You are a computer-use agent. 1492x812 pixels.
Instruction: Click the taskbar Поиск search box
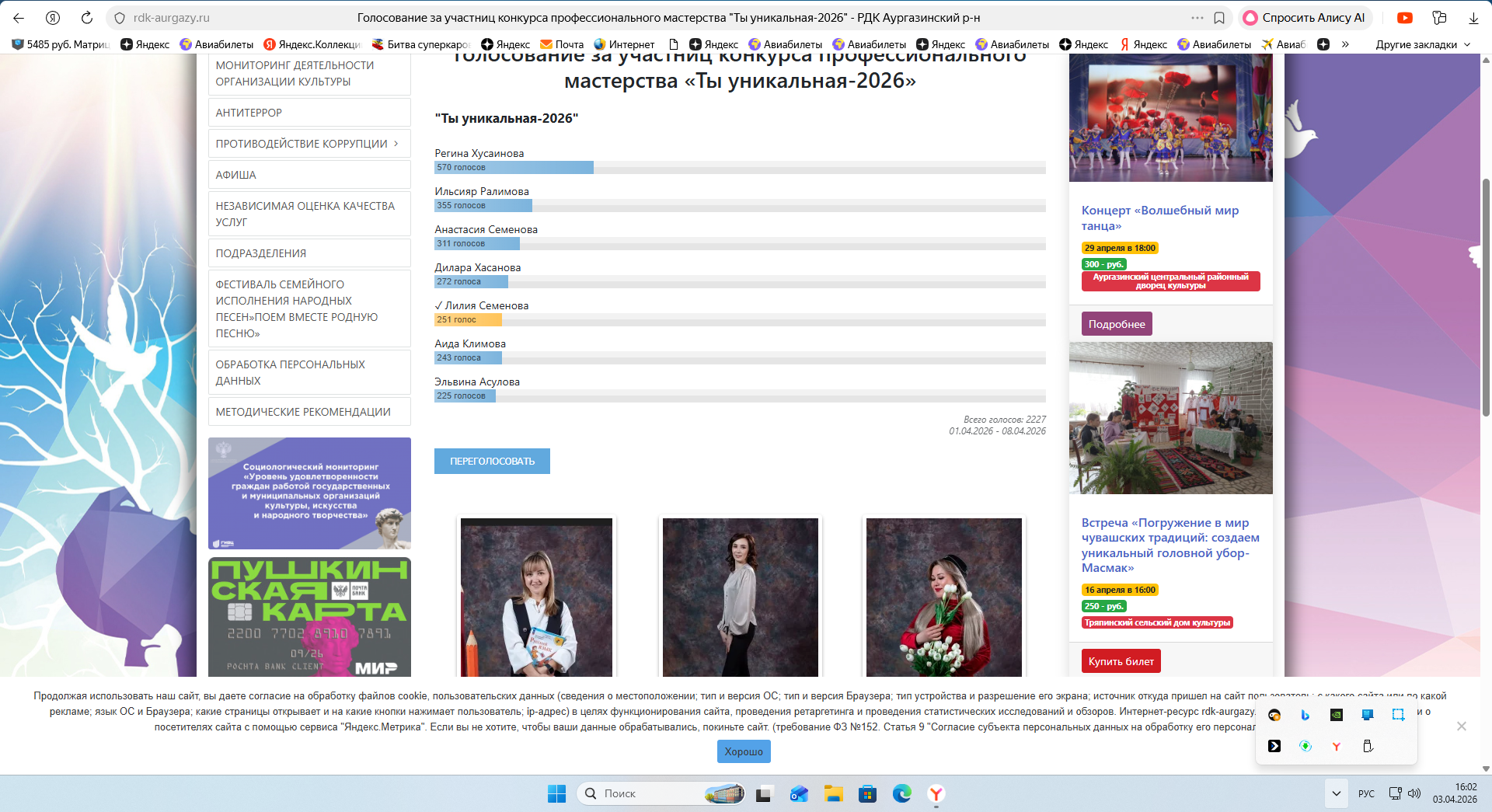661,793
